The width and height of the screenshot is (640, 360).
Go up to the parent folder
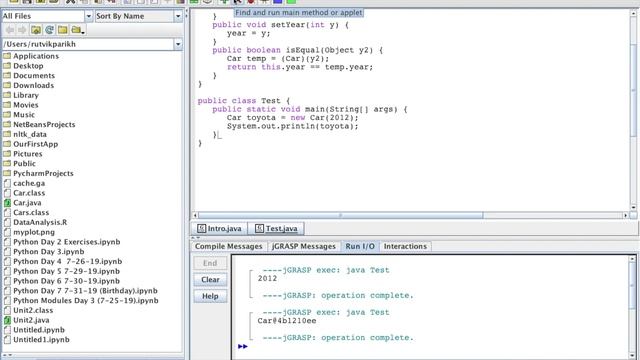coord(36,30)
